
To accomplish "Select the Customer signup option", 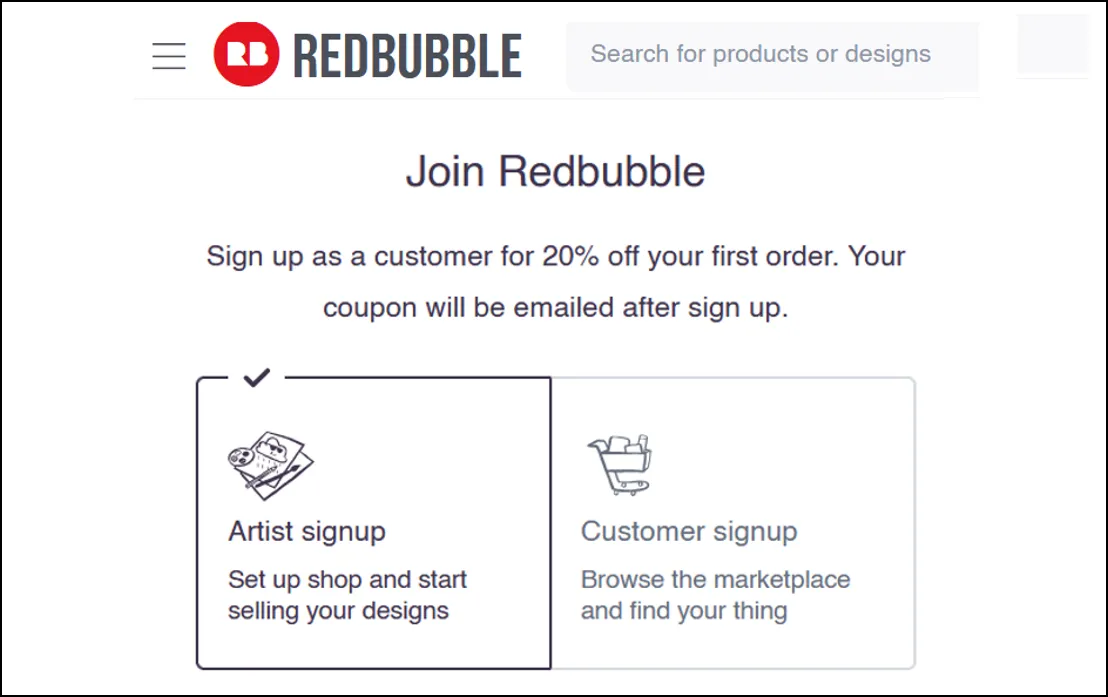I will [x=735, y=525].
